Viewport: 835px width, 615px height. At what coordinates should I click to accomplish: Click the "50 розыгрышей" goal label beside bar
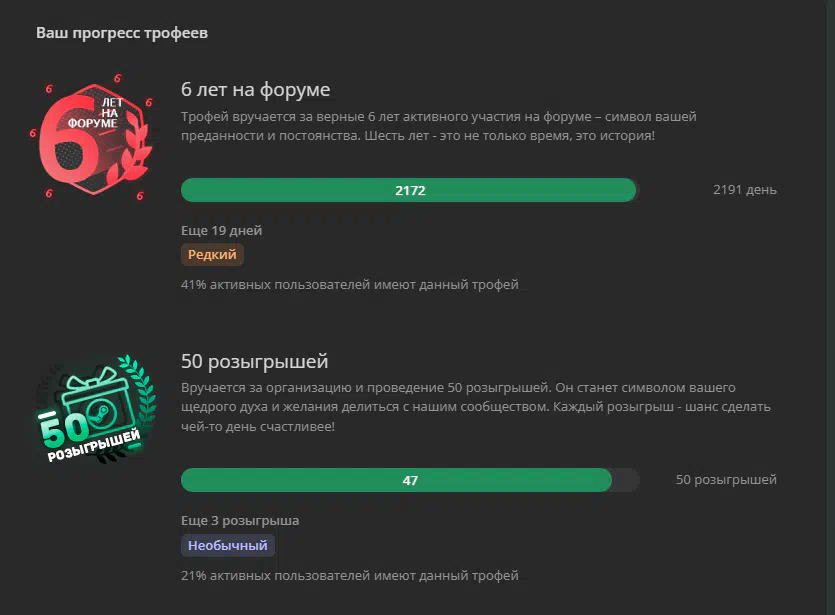(x=726, y=480)
